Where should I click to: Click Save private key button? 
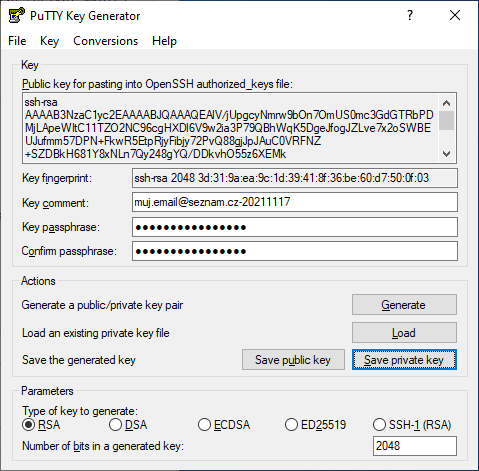(x=404, y=360)
